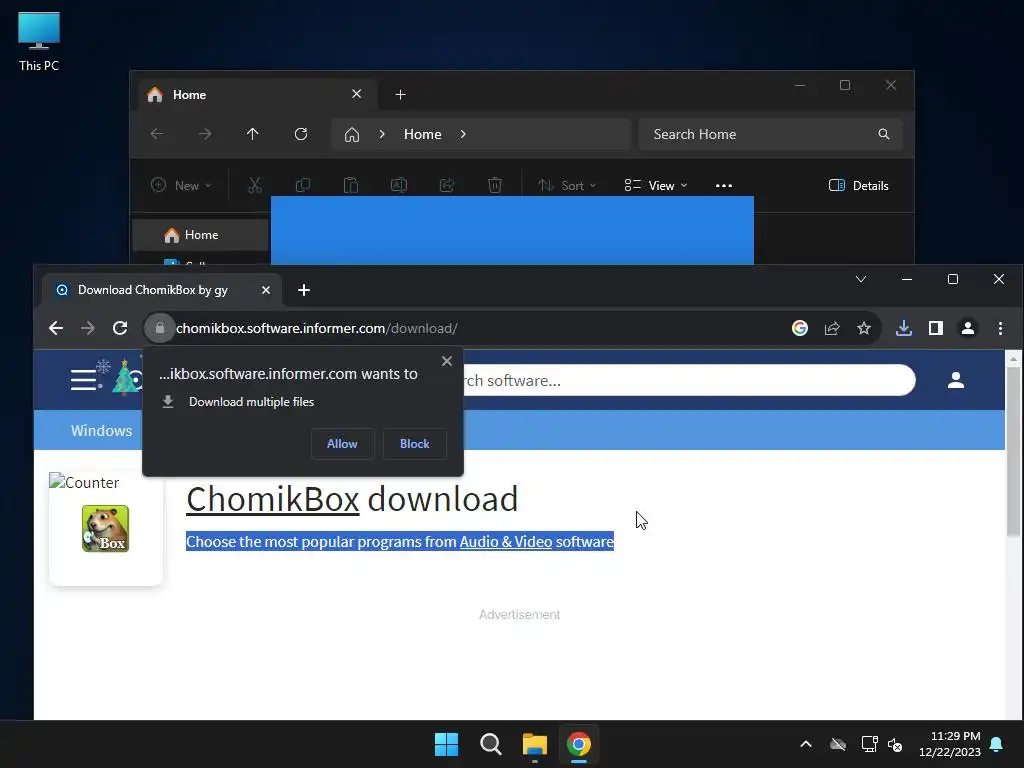The image size is (1024, 768).
Task: Open the site hamburger menu
Action: click(85, 380)
